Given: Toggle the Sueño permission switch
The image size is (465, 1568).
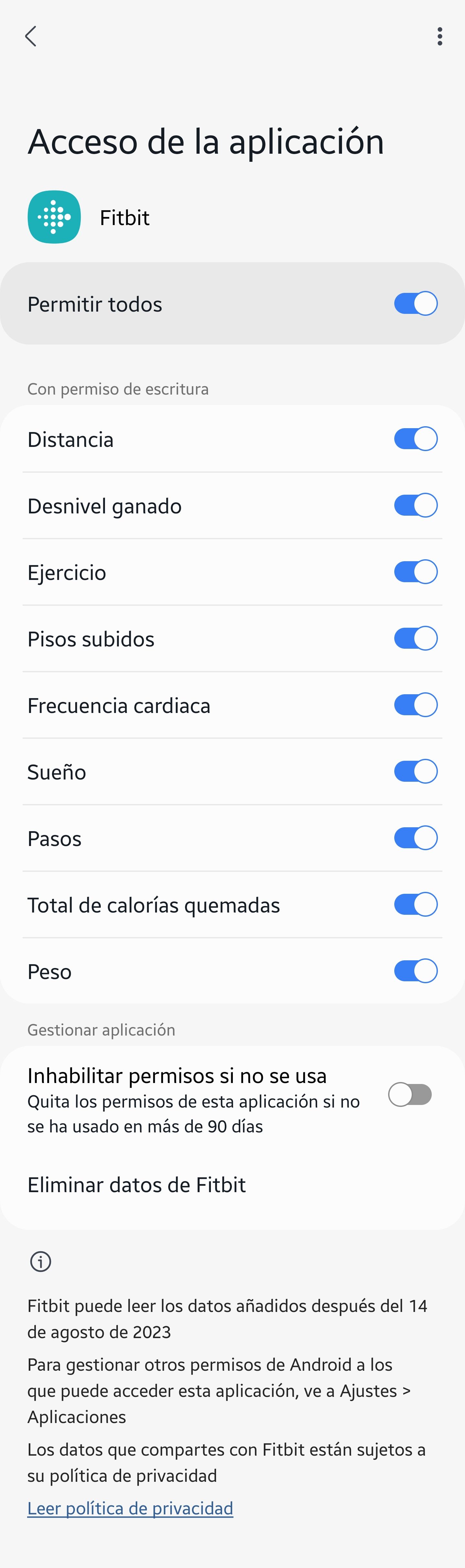Looking at the screenshot, I should click(416, 771).
